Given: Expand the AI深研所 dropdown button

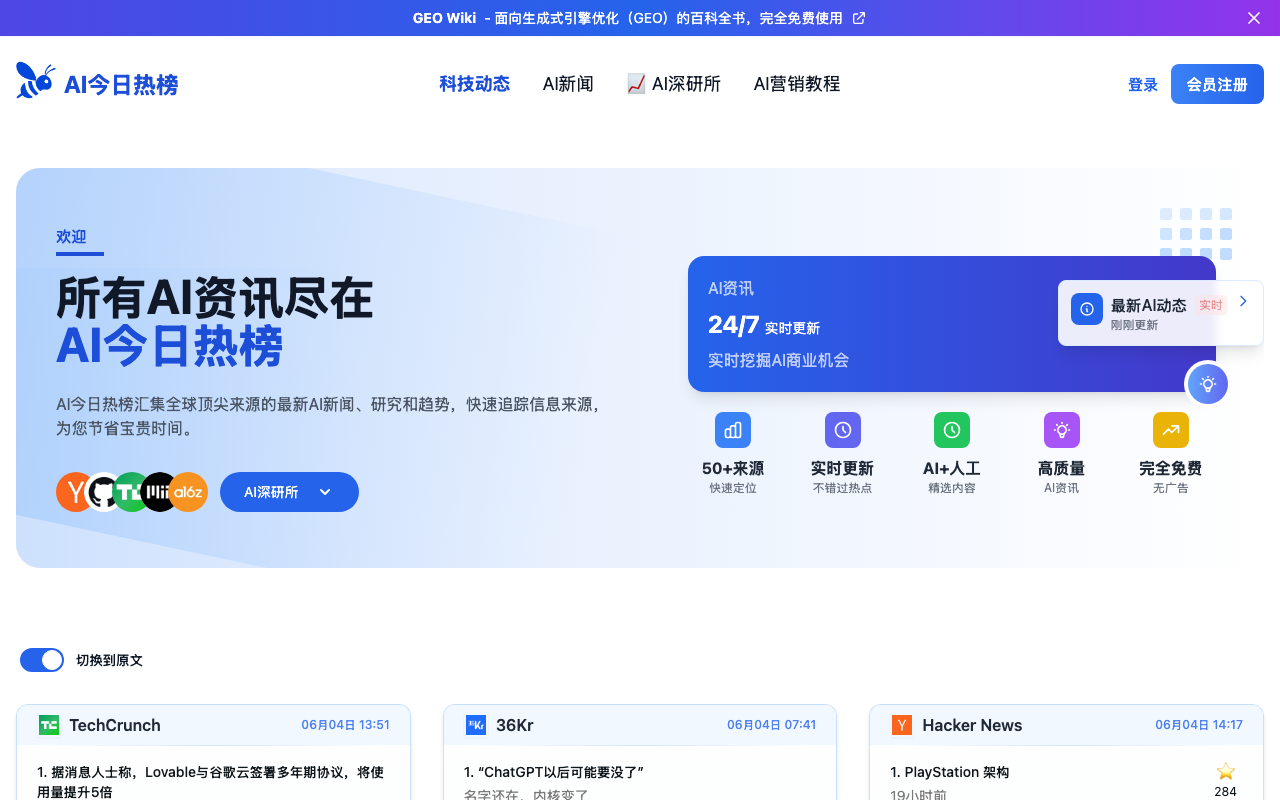Looking at the screenshot, I should [x=289, y=492].
